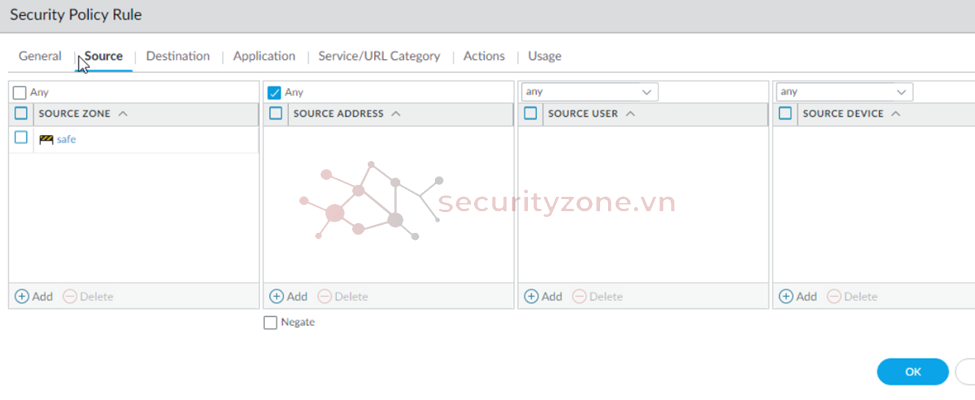Switch to the Destination tab
This screenshot has width=975, height=400.
(x=178, y=56)
